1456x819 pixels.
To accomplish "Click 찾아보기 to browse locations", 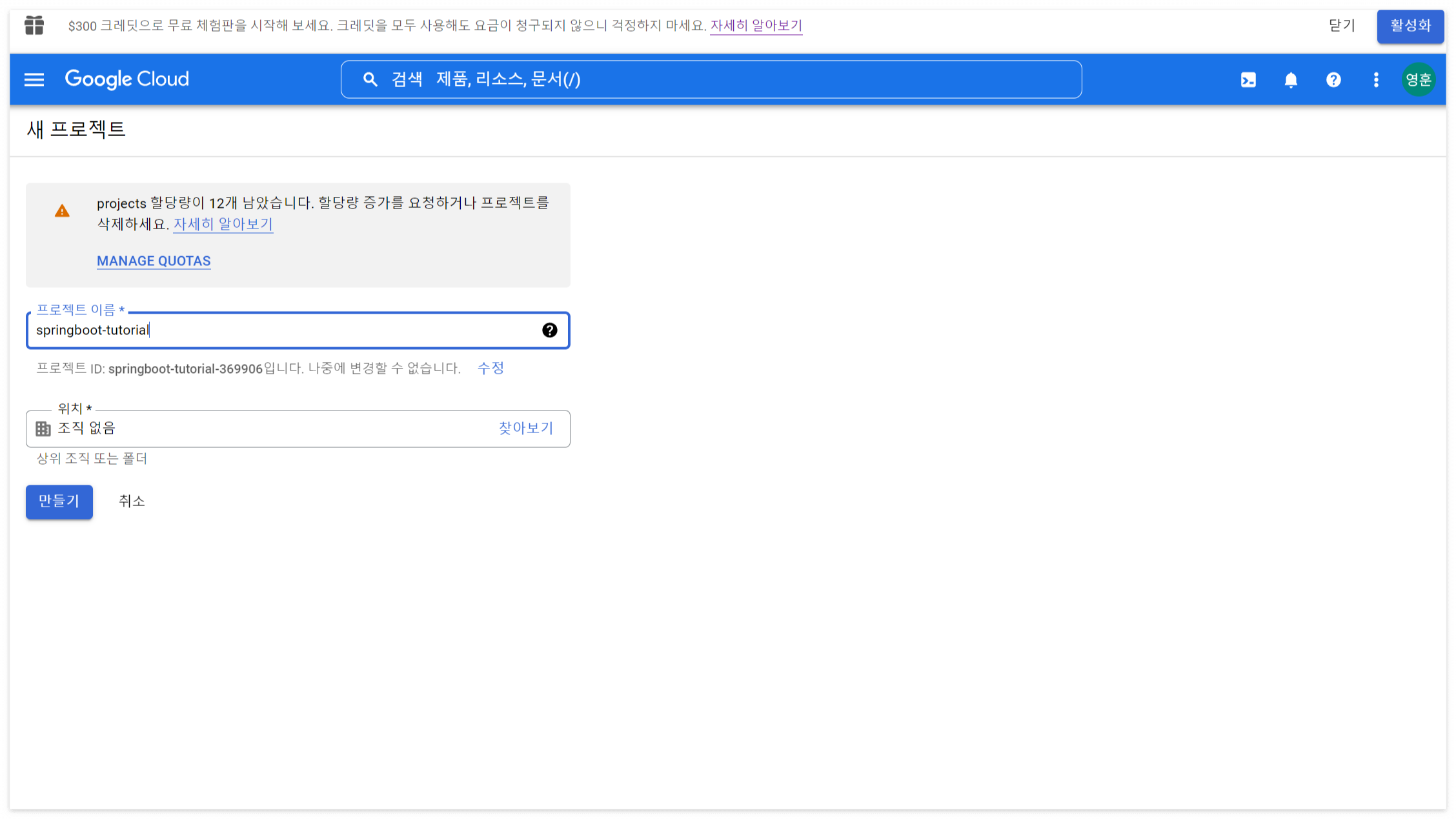I will tap(525, 429).
